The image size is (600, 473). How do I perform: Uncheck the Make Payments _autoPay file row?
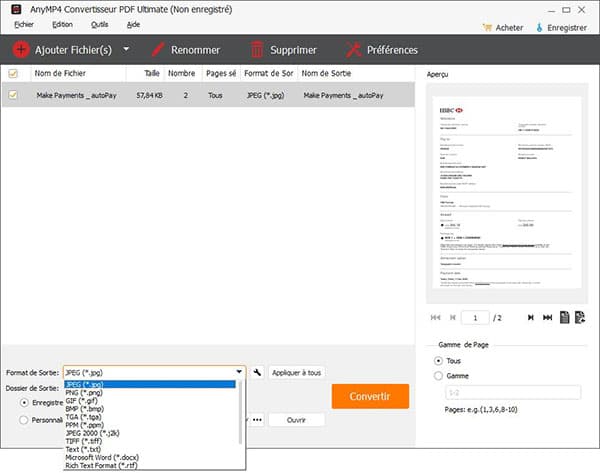tap(12, 94)
